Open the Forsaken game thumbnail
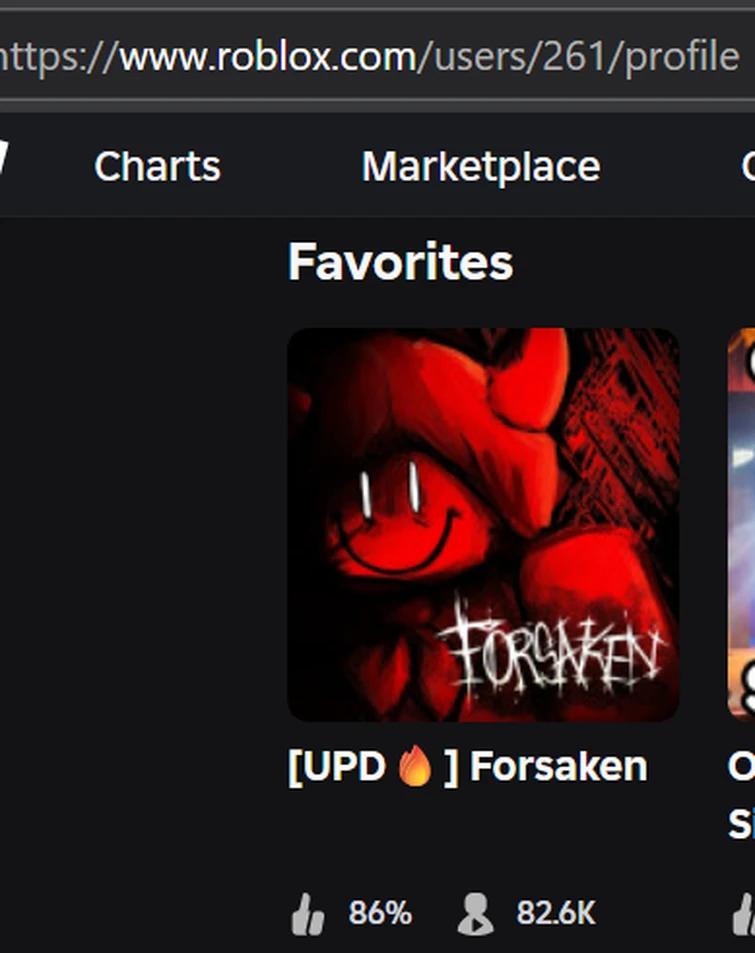This screenshot has height=953, width=755. (483, 525)
